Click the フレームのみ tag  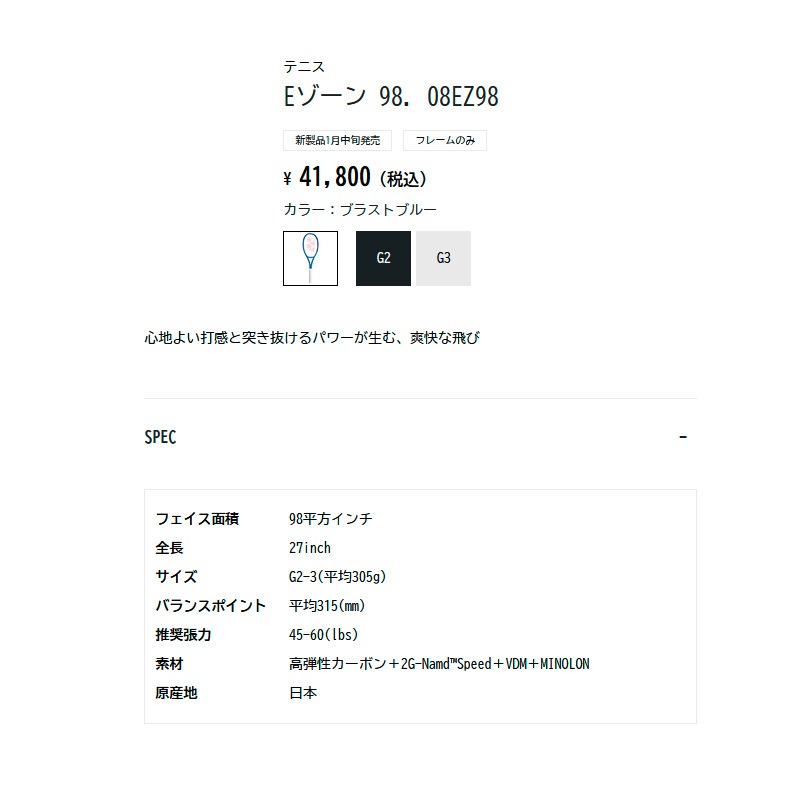445,140
